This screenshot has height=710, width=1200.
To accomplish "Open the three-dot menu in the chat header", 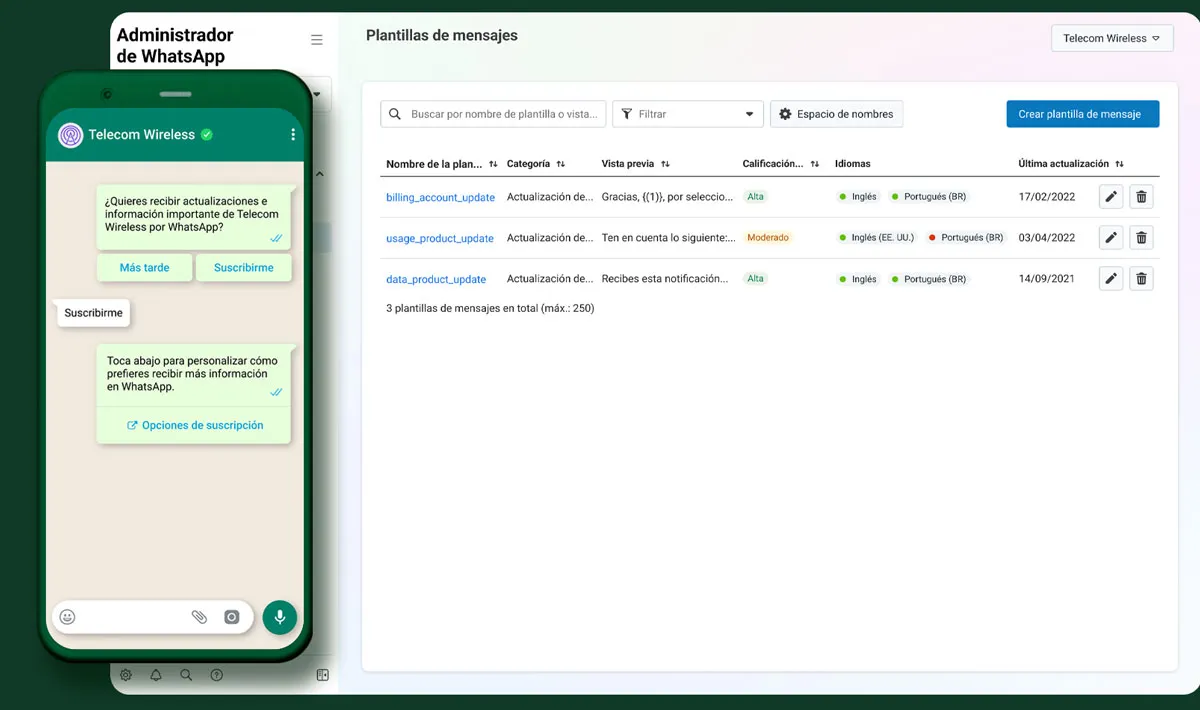I will tap(293, 134).
